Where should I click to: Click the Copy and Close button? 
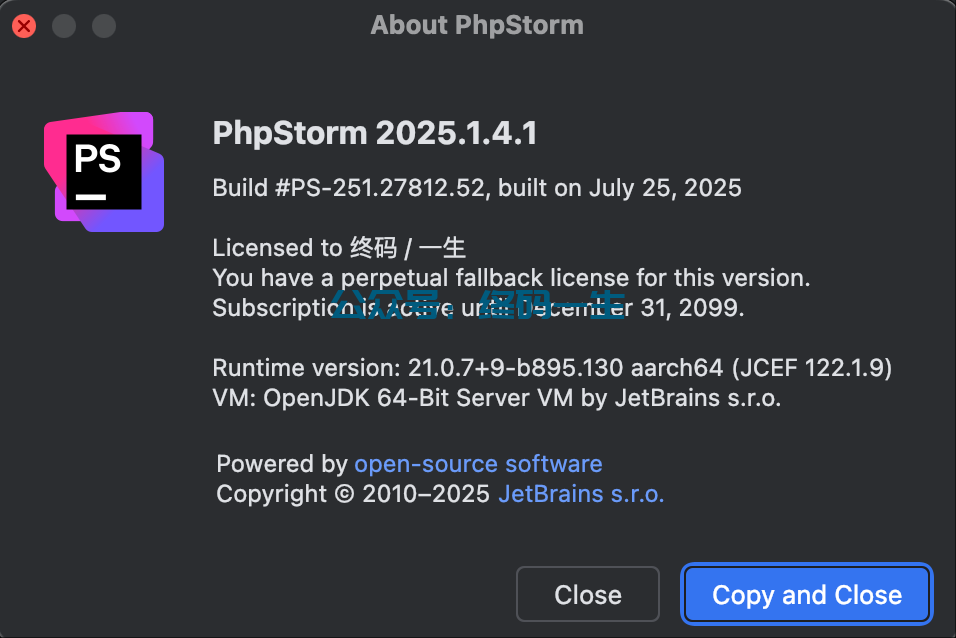point(807,594)
